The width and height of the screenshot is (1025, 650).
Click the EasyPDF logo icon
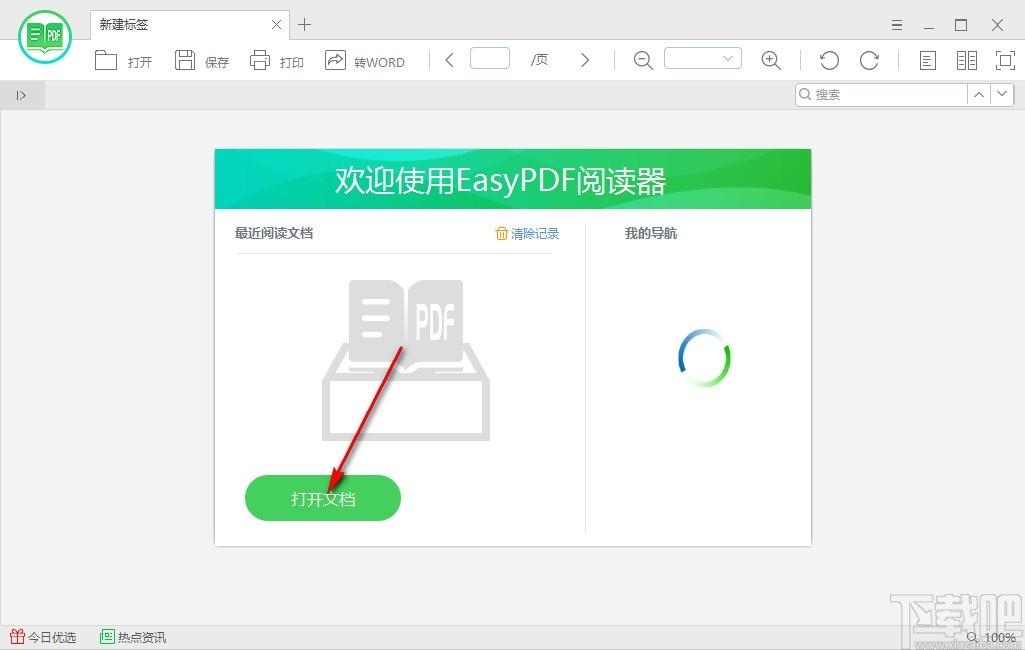click(45, 37)
